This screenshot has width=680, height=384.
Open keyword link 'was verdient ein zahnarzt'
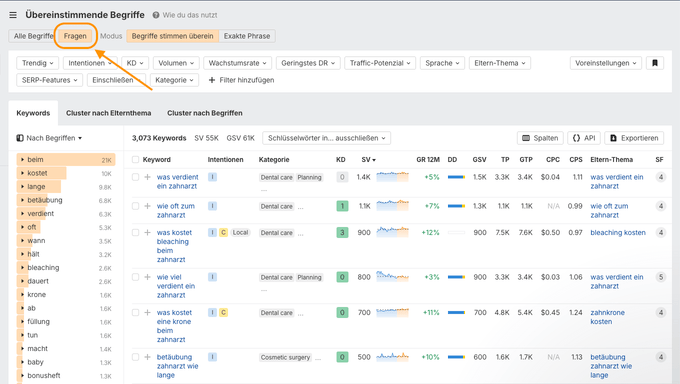177,181
